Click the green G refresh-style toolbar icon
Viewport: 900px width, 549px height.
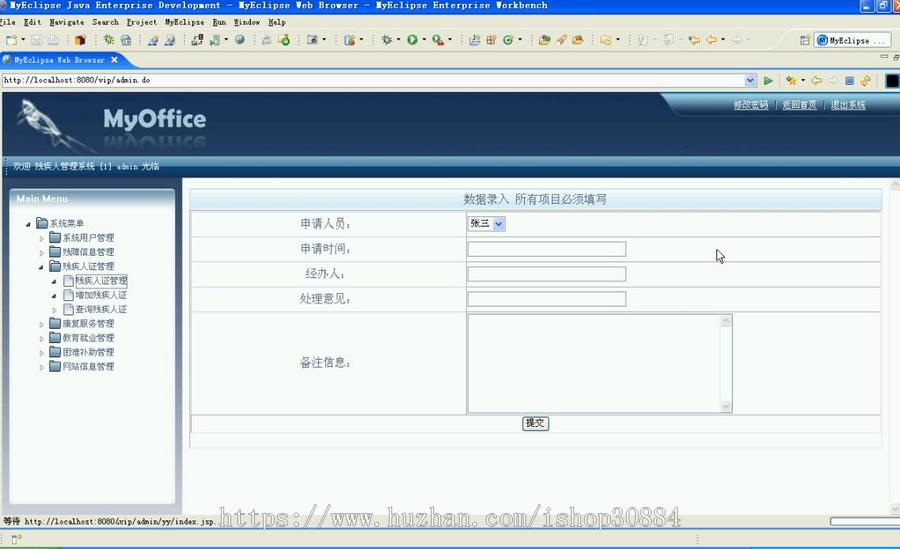coord(508,40)
